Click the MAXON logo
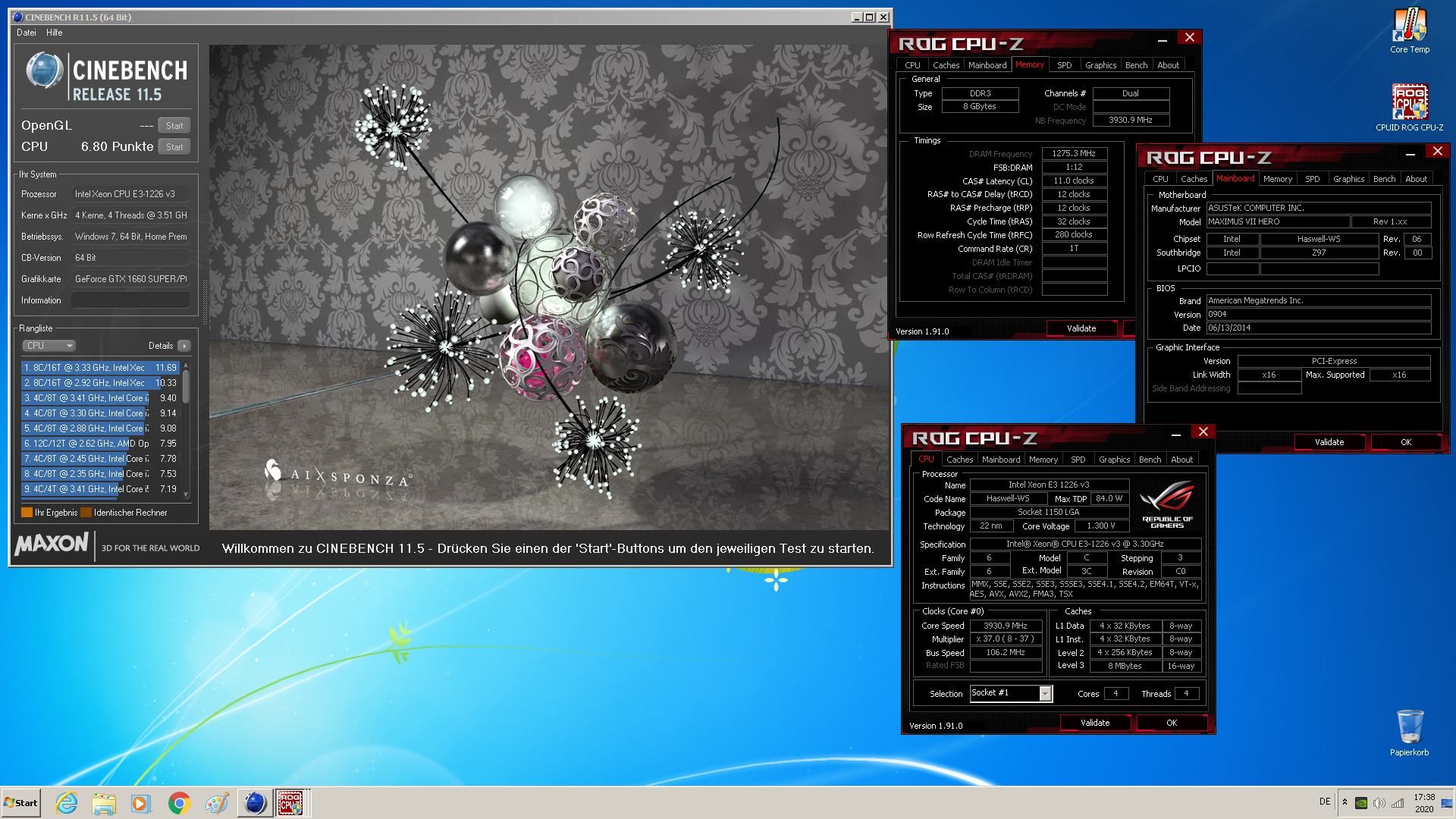Screen dimensions: 1456x819 coord(52,544)
